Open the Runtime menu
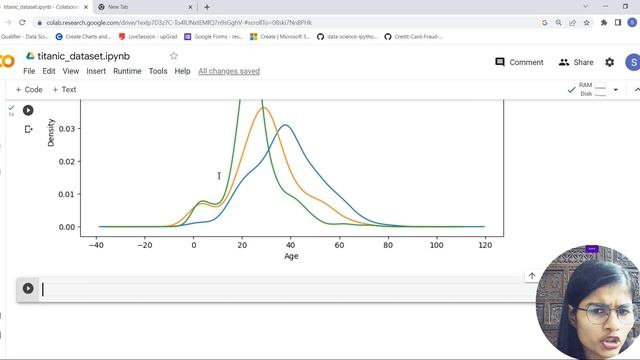This screenshot has width=640, height=360. 127,71
